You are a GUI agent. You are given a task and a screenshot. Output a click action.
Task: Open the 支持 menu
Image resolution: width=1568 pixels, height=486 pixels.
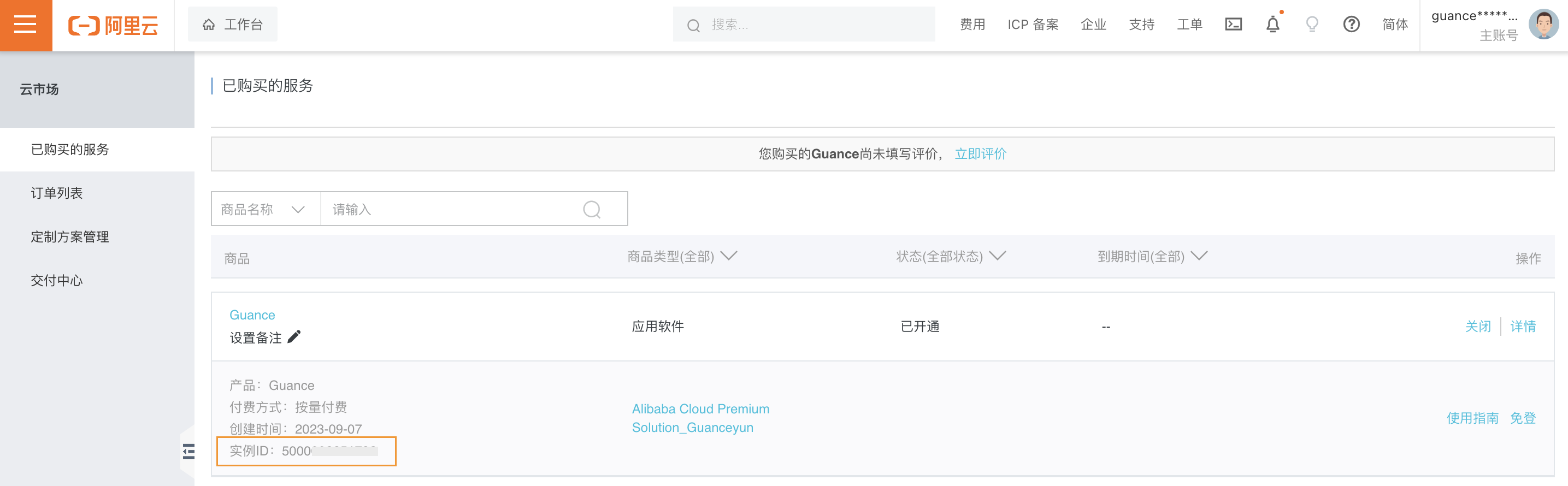coord(1141,25)
